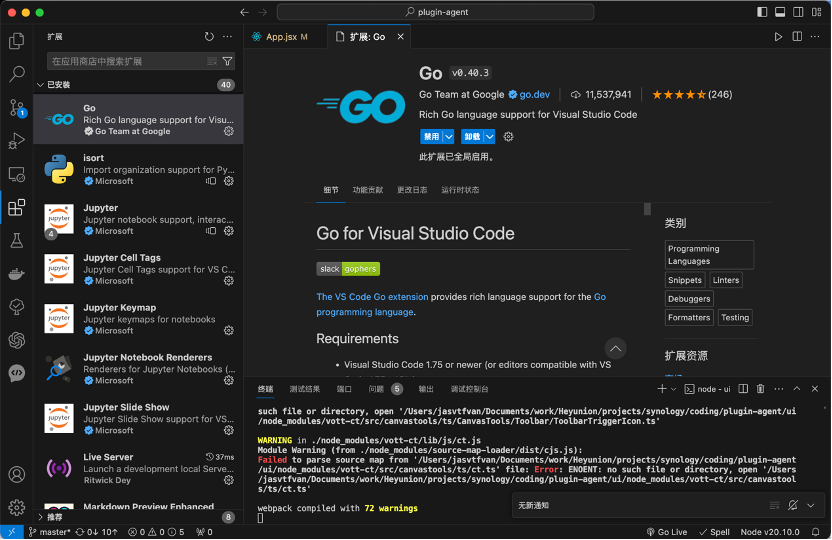Open manage gear for Jupyter Keymap extension
Viewport: 832px width, 540px height.
pos(229,330)
